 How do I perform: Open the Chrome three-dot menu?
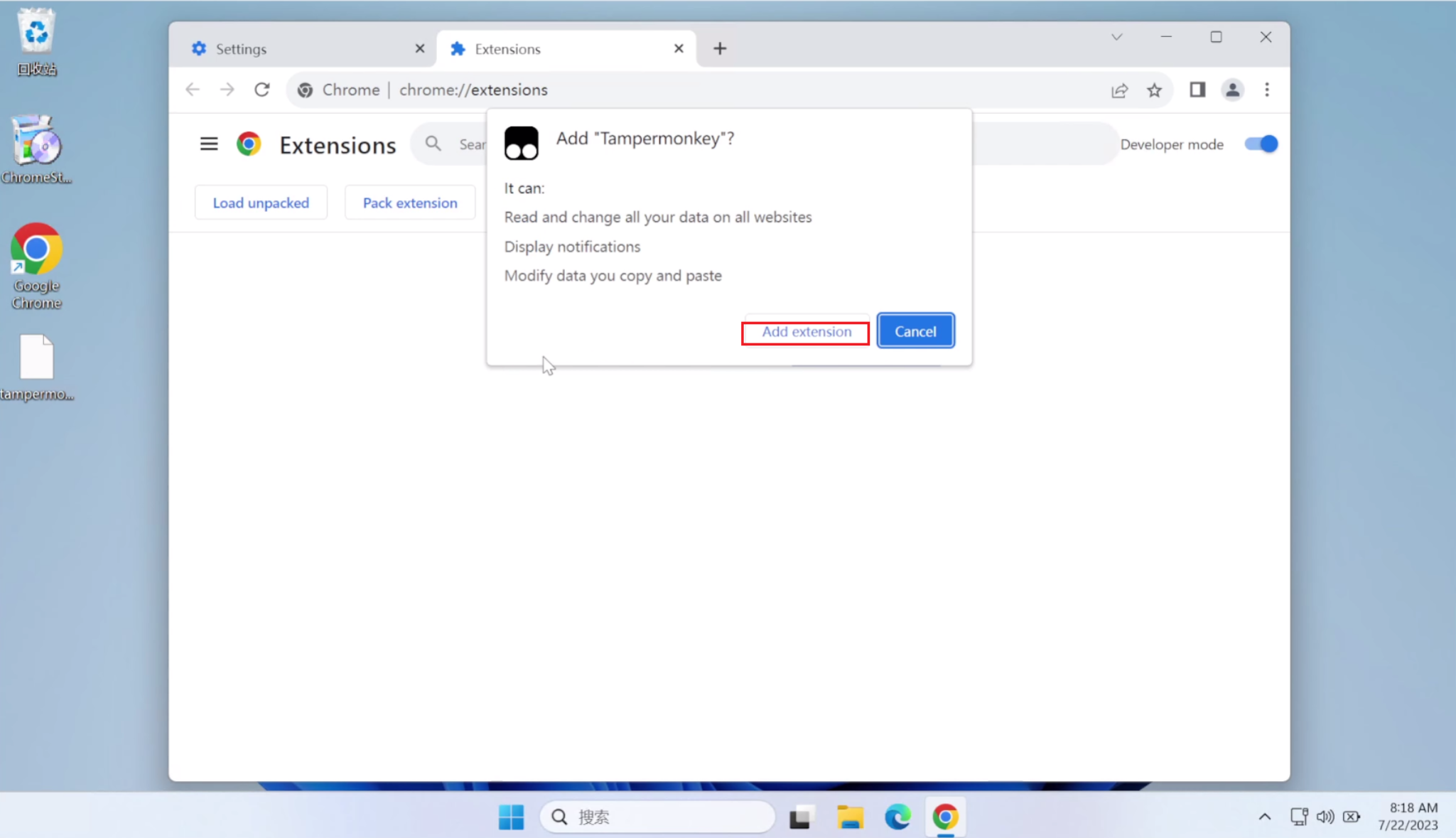point(1267,90)
